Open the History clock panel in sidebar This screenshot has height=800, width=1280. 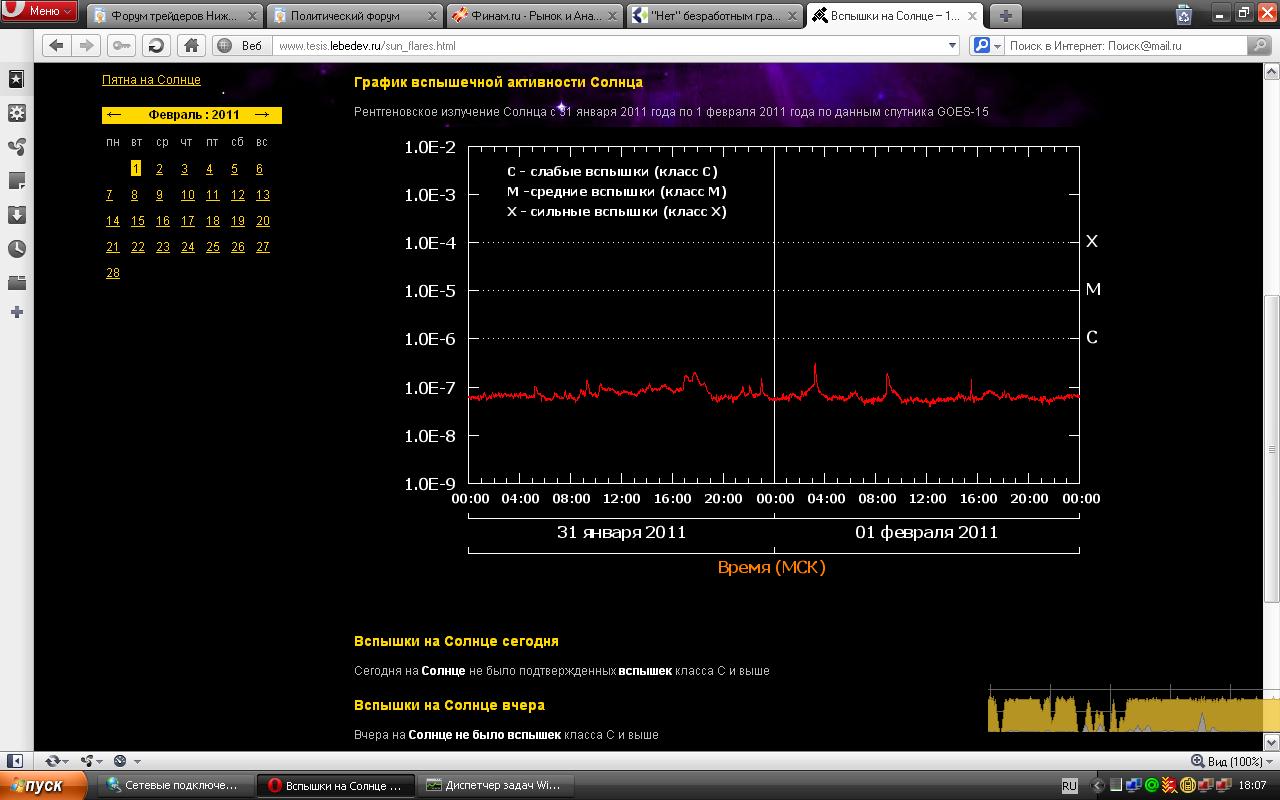[17, 249]
